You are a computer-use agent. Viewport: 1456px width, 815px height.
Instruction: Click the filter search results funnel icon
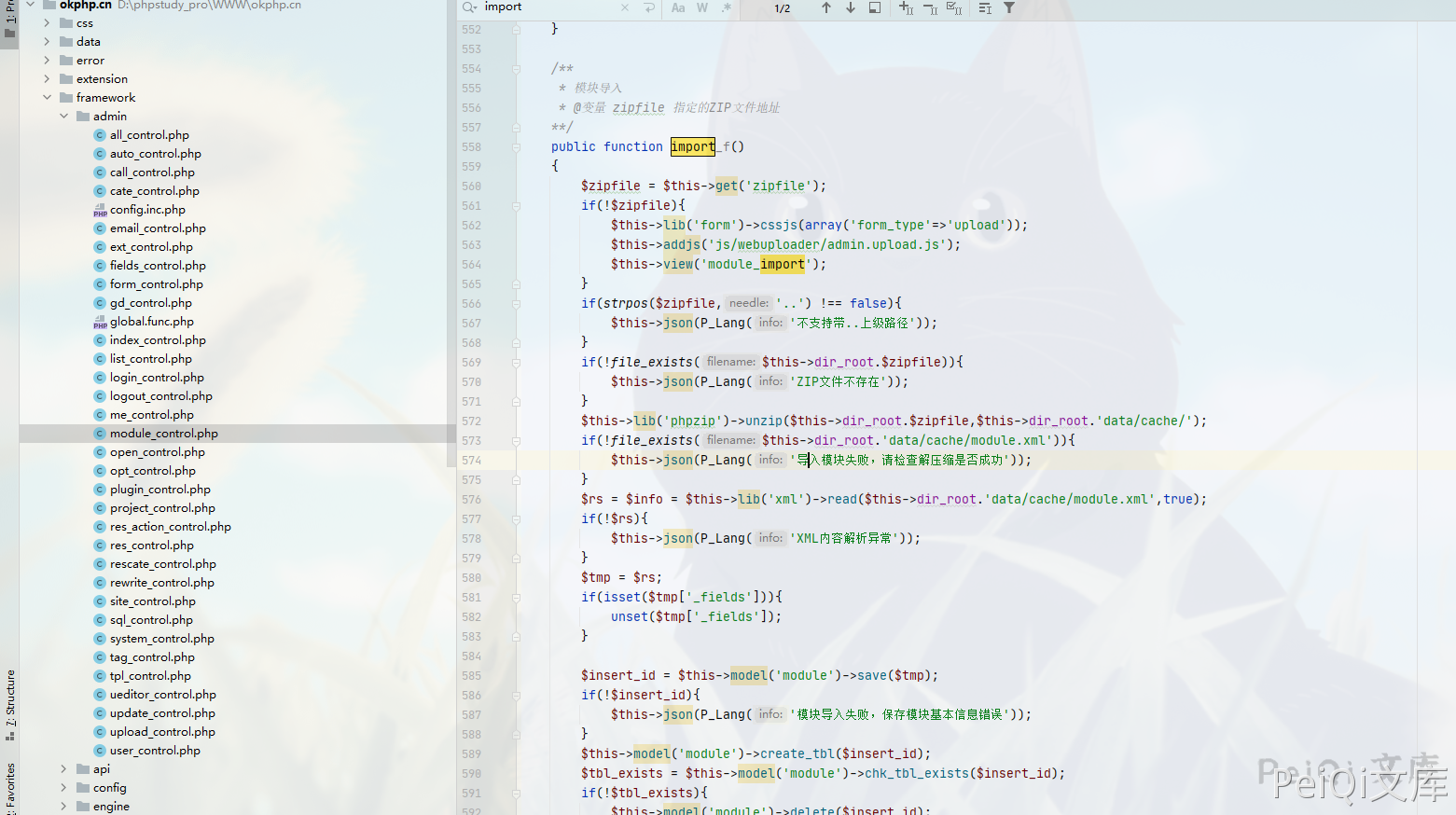(1008, 7)
